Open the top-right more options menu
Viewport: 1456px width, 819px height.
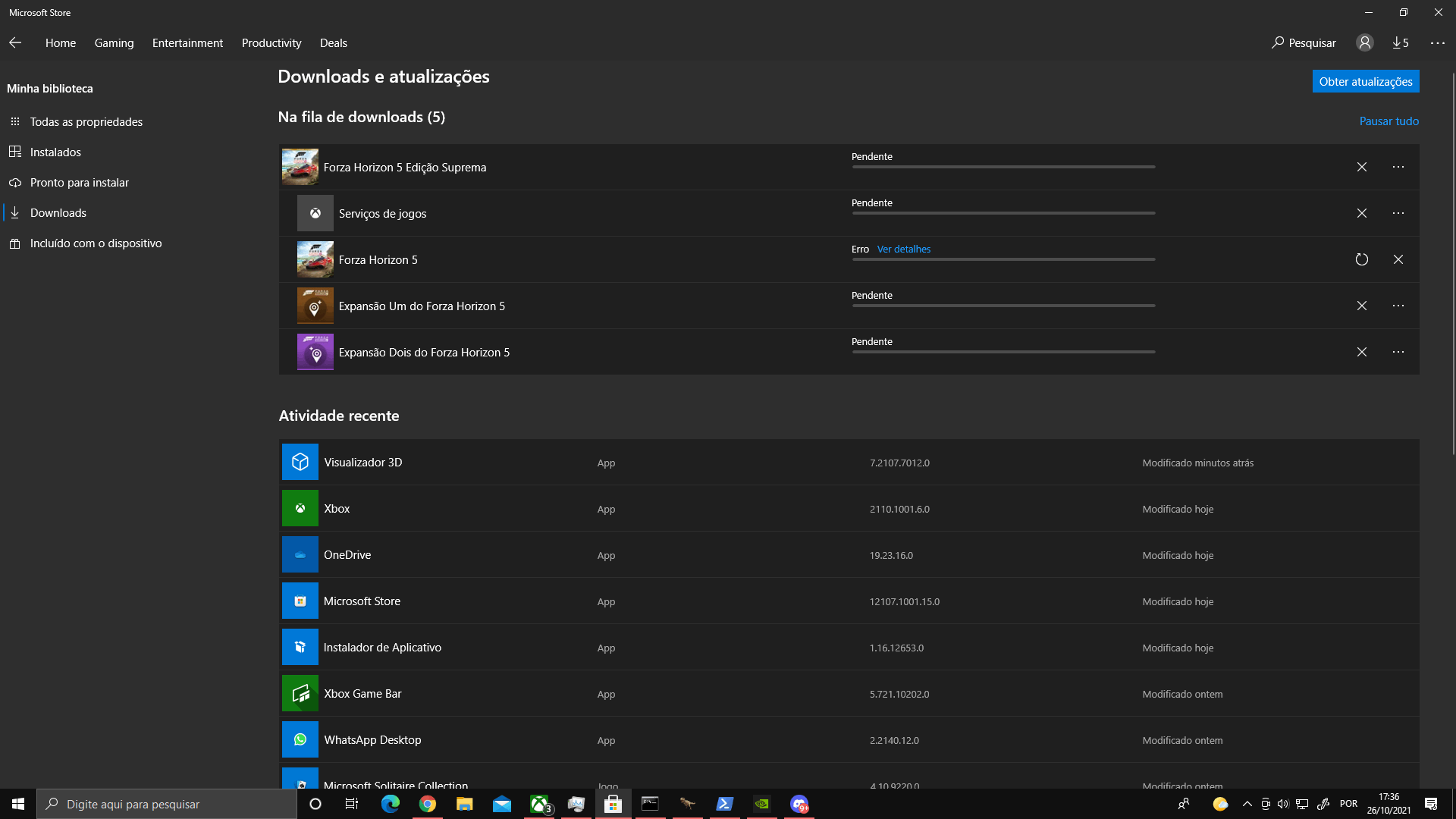click(x=1438, y=43)
